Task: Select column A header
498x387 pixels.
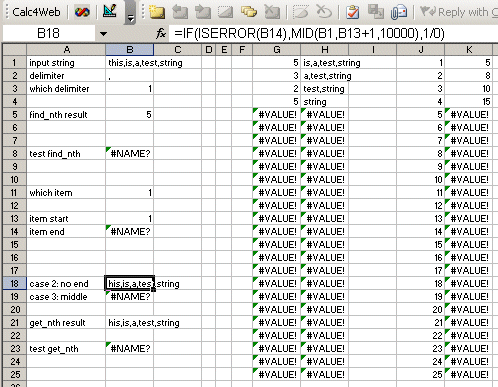Action: tap(66, 50)
